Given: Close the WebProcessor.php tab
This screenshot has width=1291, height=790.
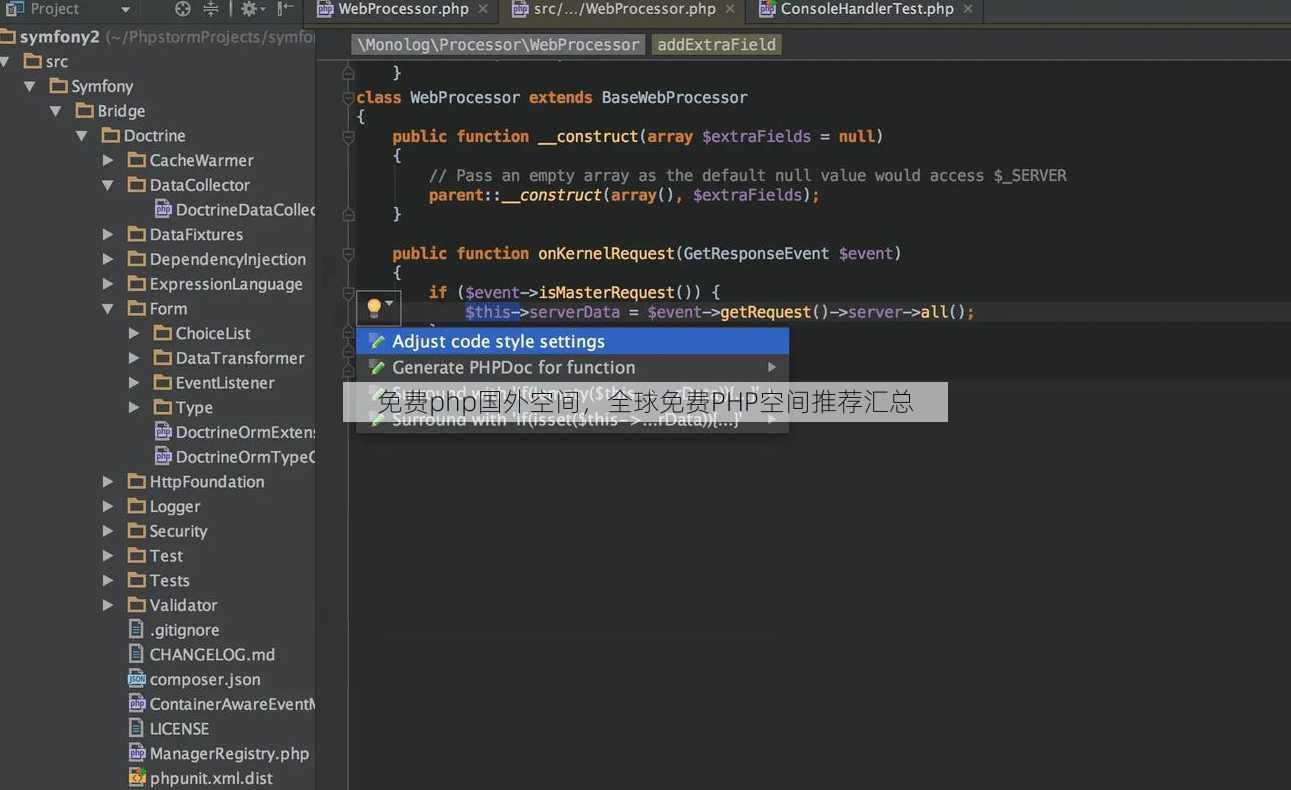Looking at the screenshot, I should click(483, 9).
